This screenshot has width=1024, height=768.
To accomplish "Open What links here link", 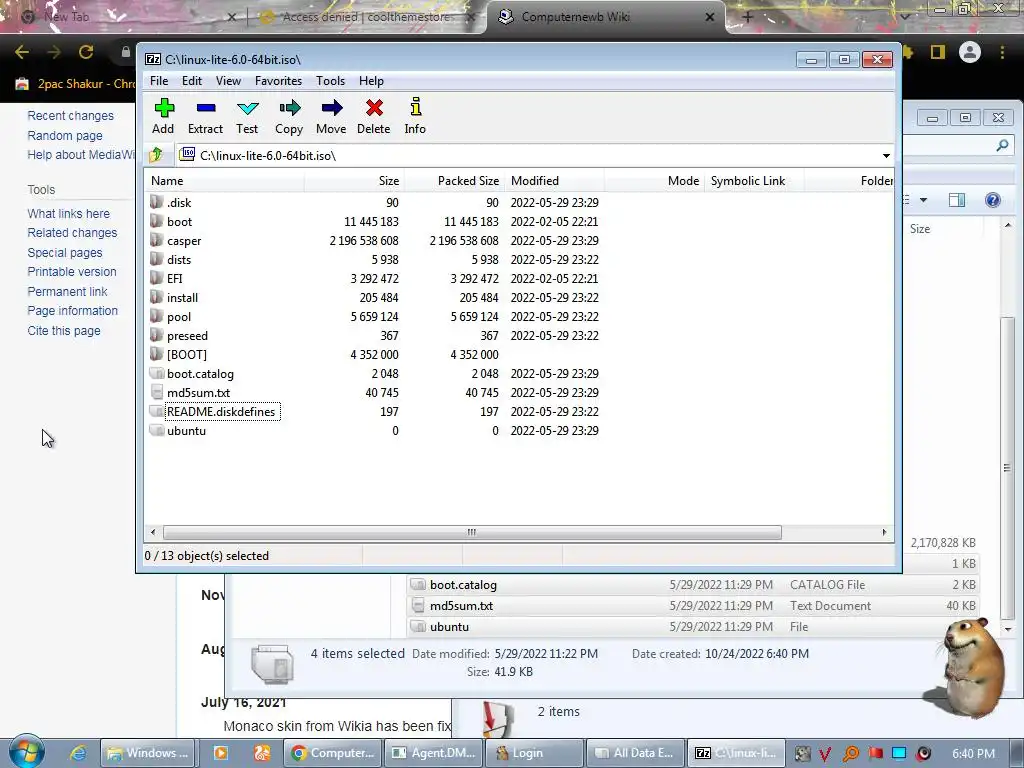I will click(x=69, y=214).
